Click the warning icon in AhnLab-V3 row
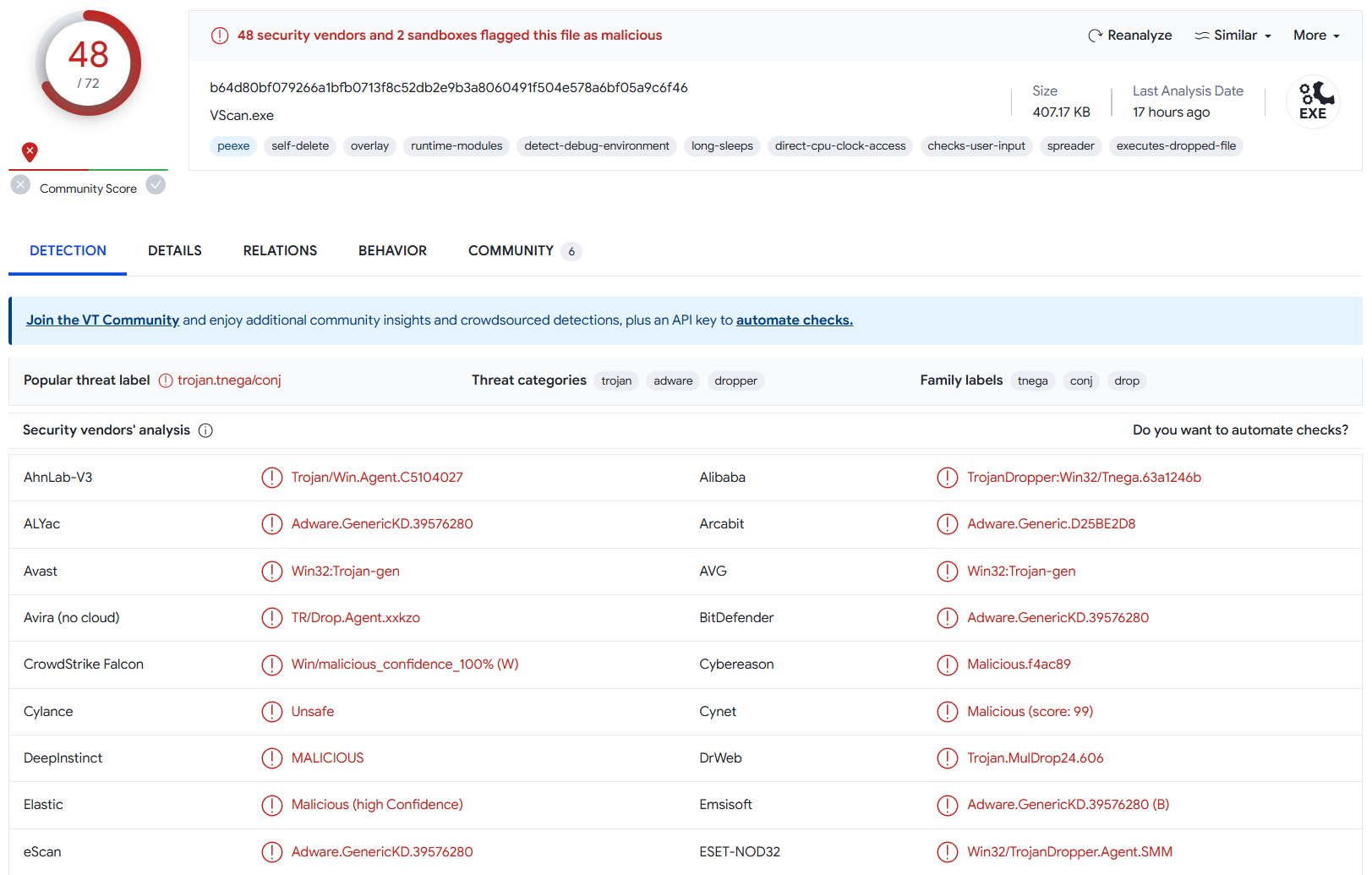The width and height of the screenshot is (1372, 875). click(x=271, y=478)
